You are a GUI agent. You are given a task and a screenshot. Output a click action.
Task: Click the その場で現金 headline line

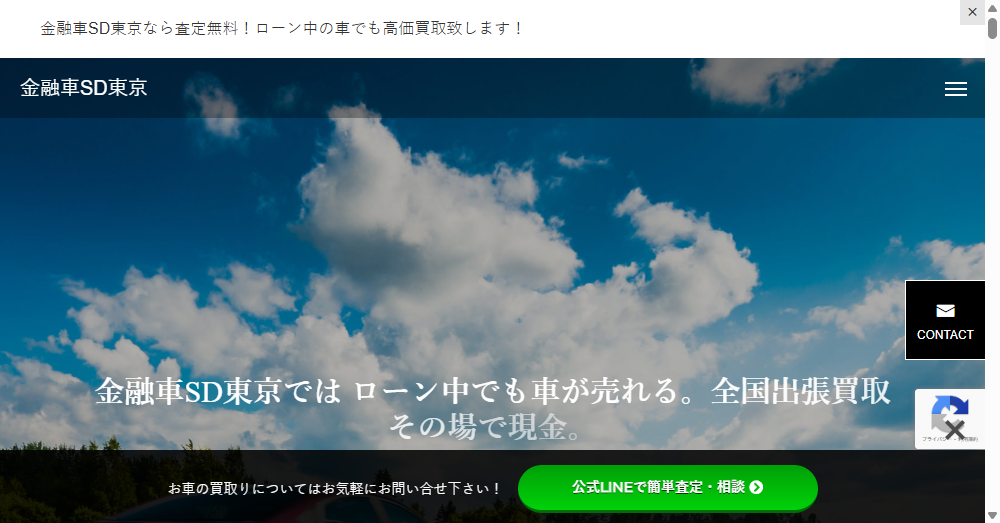click(x=486, y=427)
